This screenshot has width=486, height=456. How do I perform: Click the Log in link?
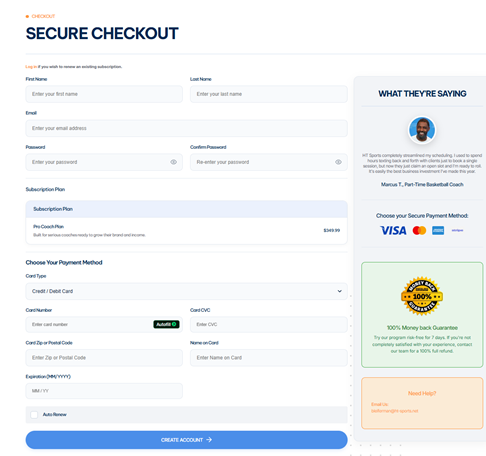(31, 67)
